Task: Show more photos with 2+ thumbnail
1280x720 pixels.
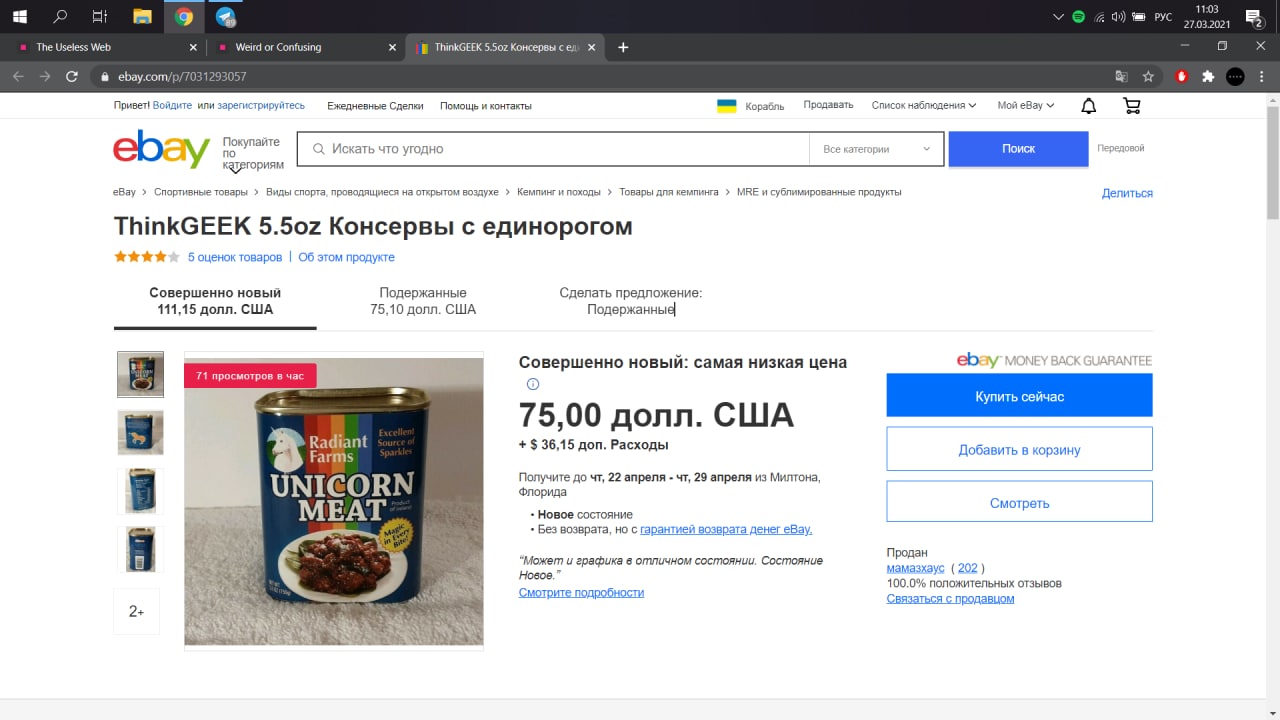Action: pos(136,611)
